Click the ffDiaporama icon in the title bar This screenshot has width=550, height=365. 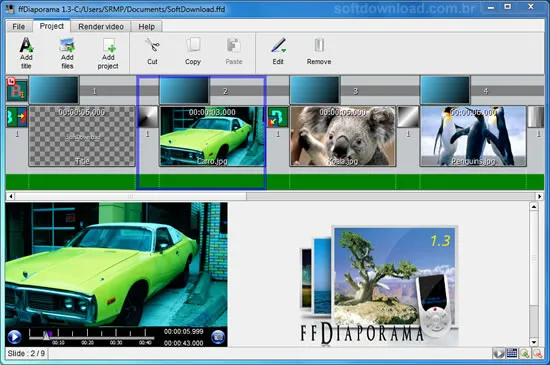(11, 9)
